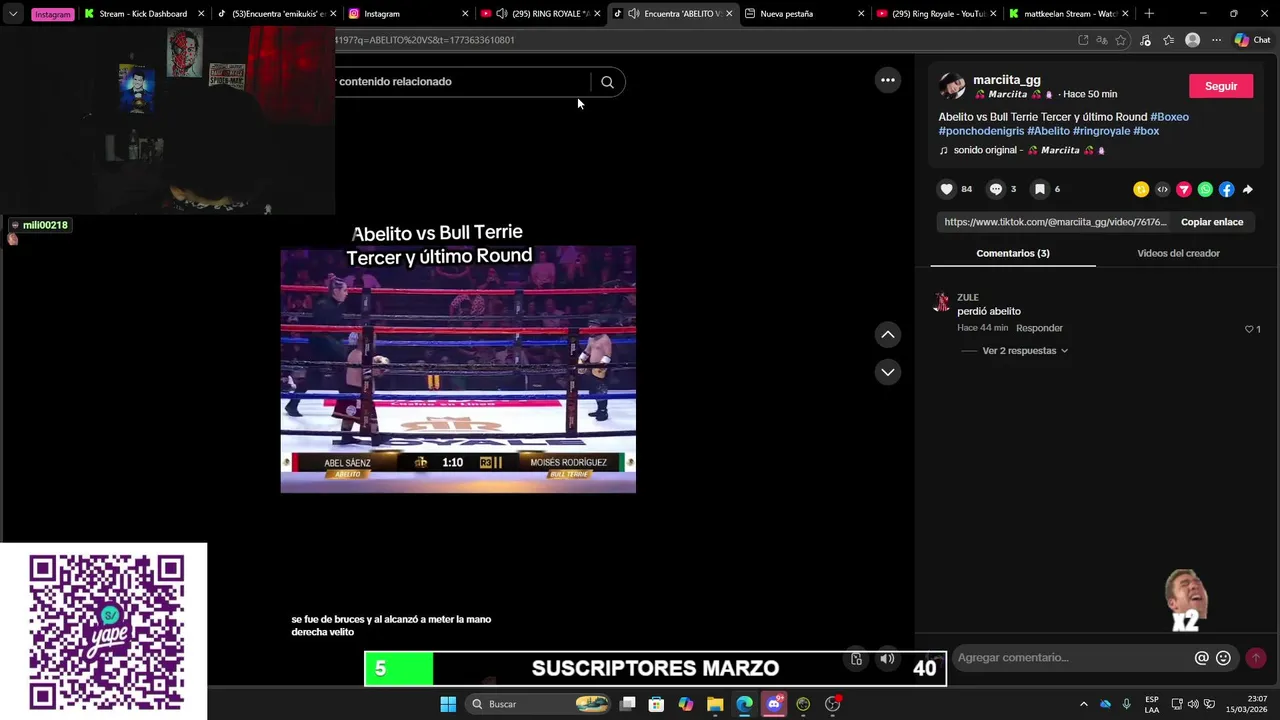Expand Ver 2 respuestas replies
This screenshot has height=720, width=1280.
pyautogui.click(x=1025, y=351)
